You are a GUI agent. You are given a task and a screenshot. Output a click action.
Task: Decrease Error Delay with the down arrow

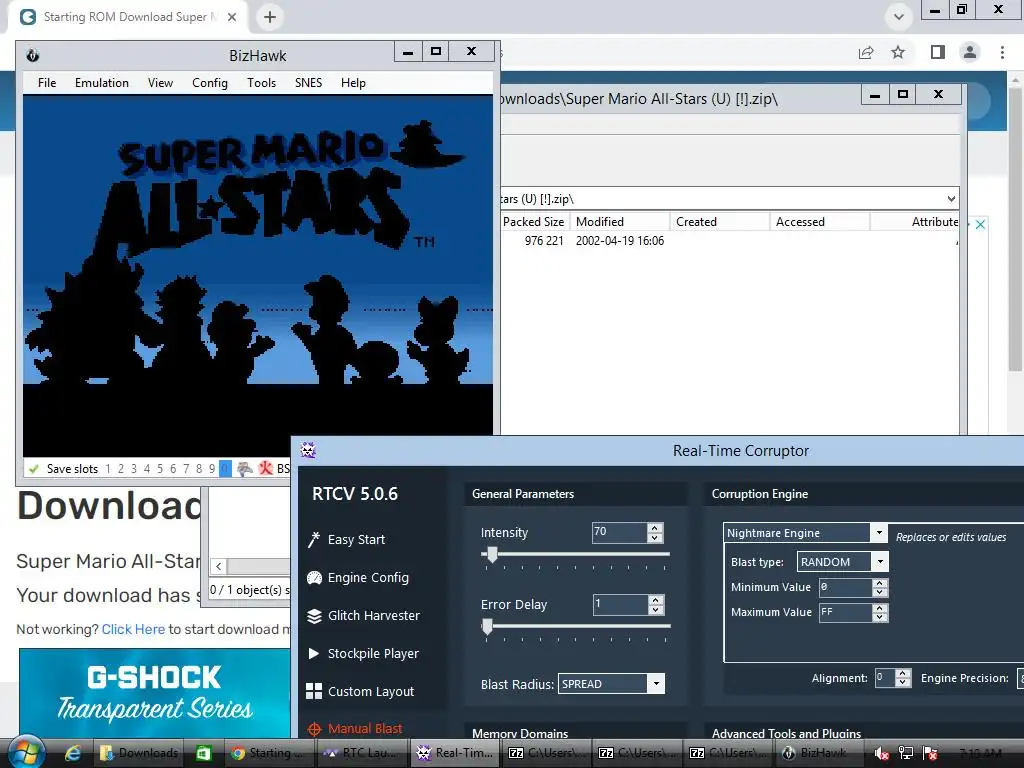pyautogui.click(x=656, y=609)
